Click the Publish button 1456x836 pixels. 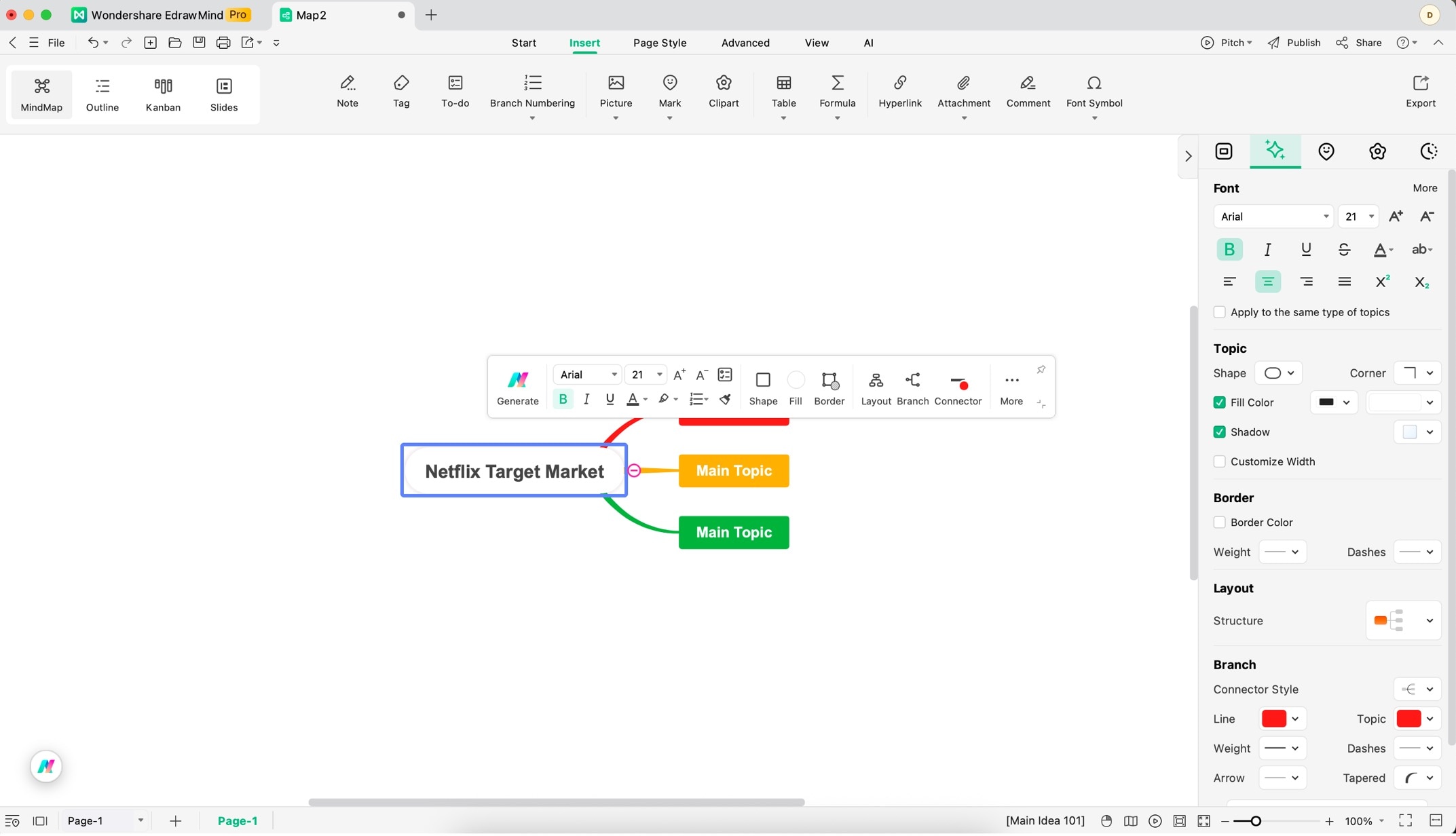pos(1294,43)
